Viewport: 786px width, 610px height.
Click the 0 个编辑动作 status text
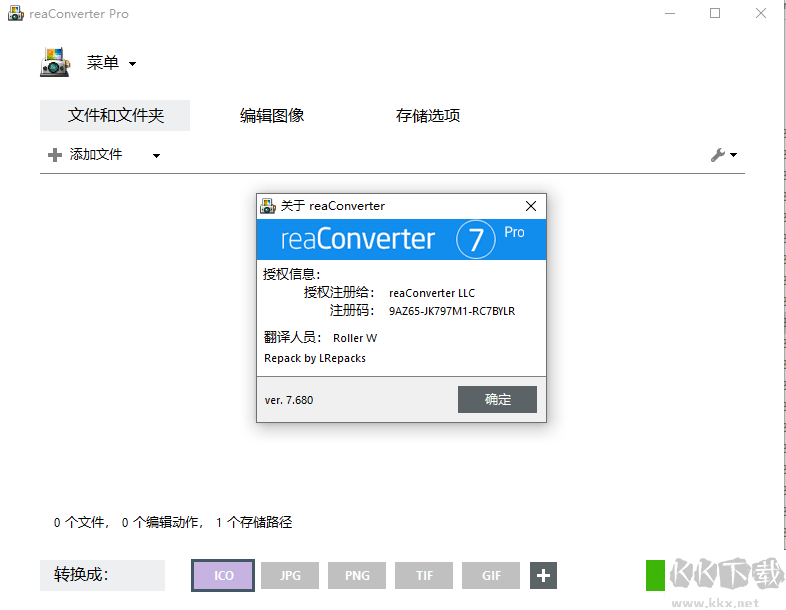(162, 522)
